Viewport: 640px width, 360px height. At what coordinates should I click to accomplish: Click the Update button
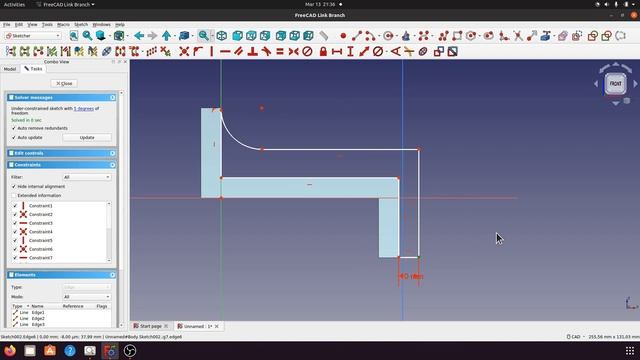(x=87, y=138)
